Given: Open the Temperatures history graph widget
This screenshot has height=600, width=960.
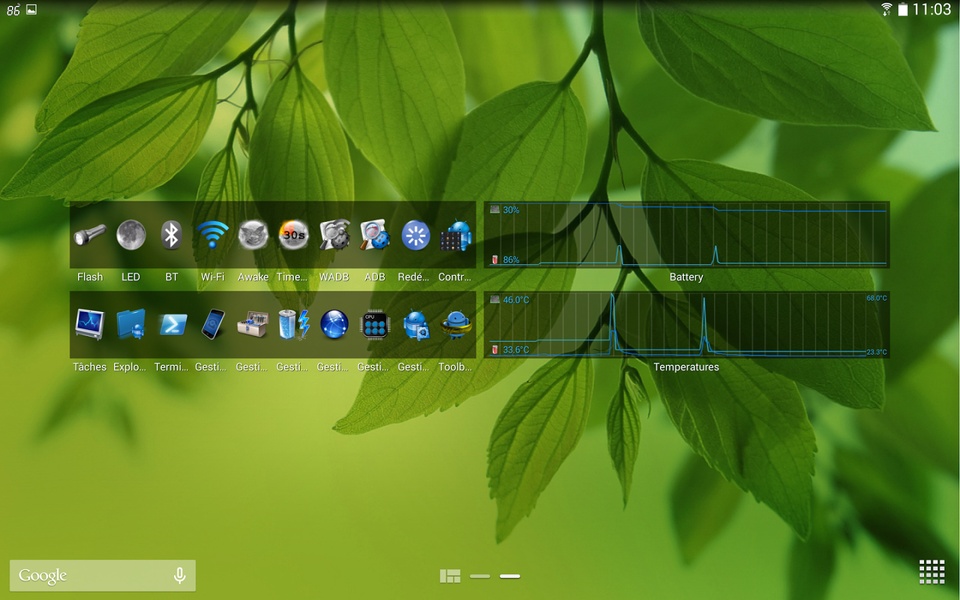Looking at the screenshot, I should [686, 324].
